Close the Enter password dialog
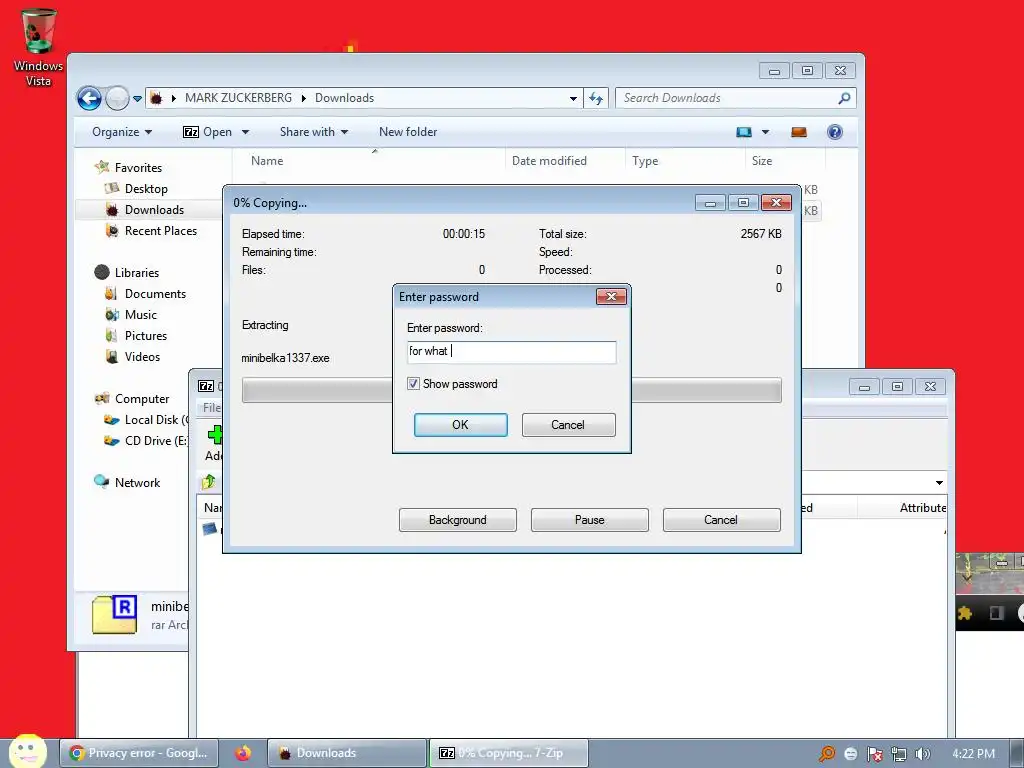 click(611, 297)
